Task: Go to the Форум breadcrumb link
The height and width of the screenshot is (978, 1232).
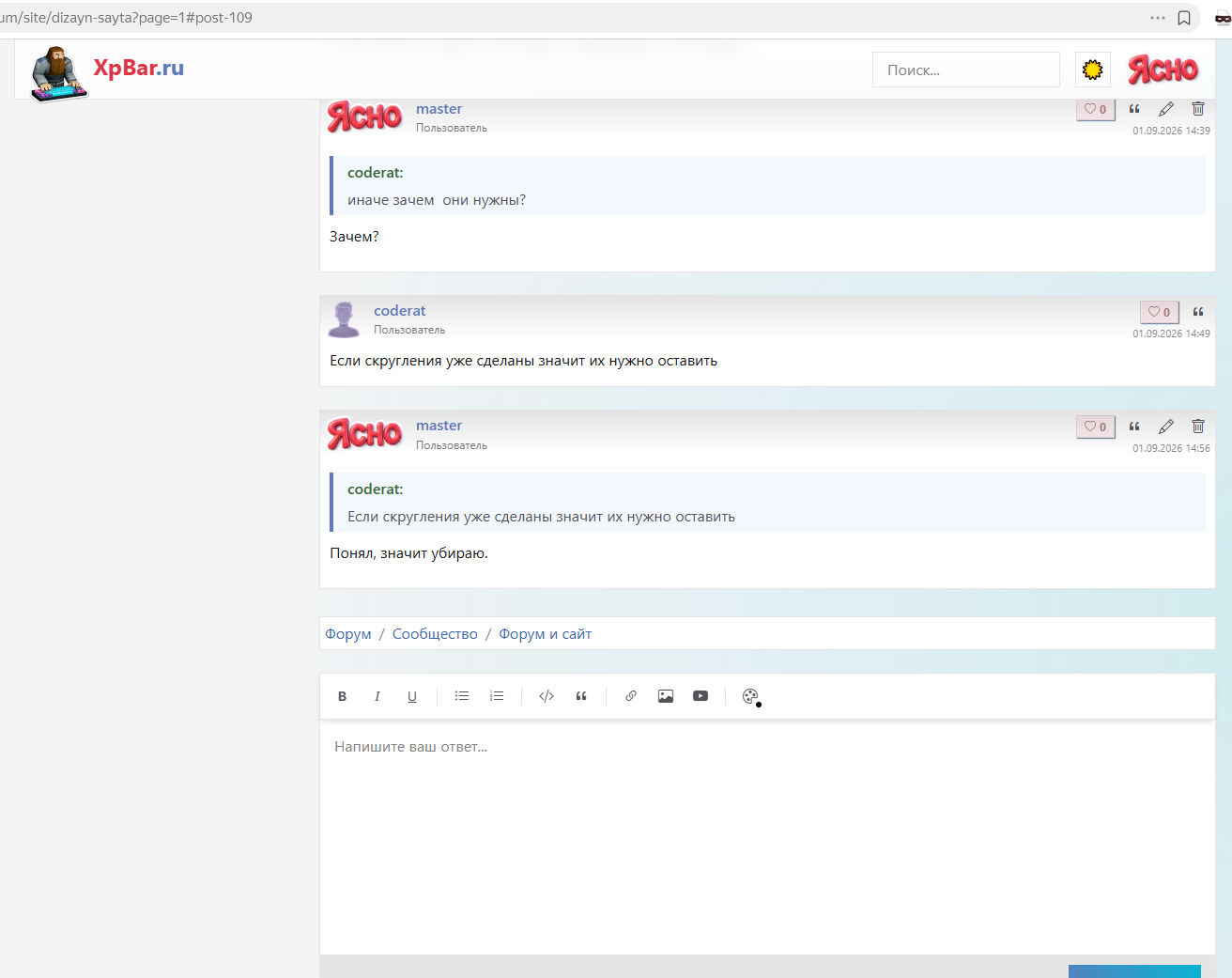Action: pyautogui.click(x=348, y=634)
